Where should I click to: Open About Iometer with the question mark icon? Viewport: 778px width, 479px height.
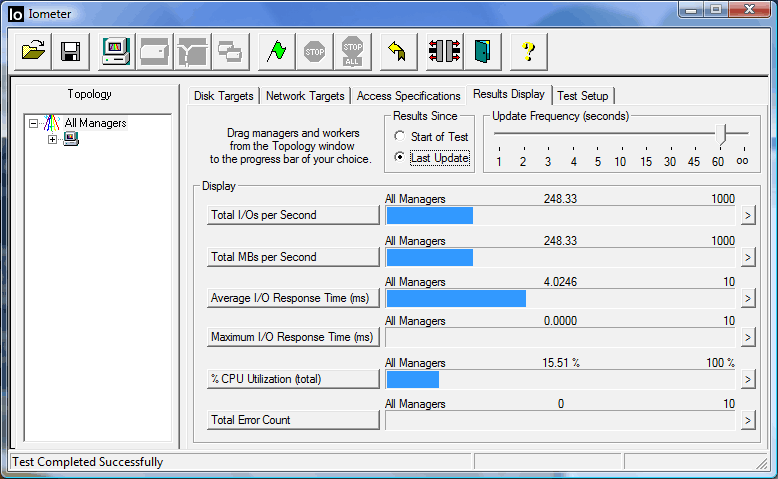click(528, 51)
